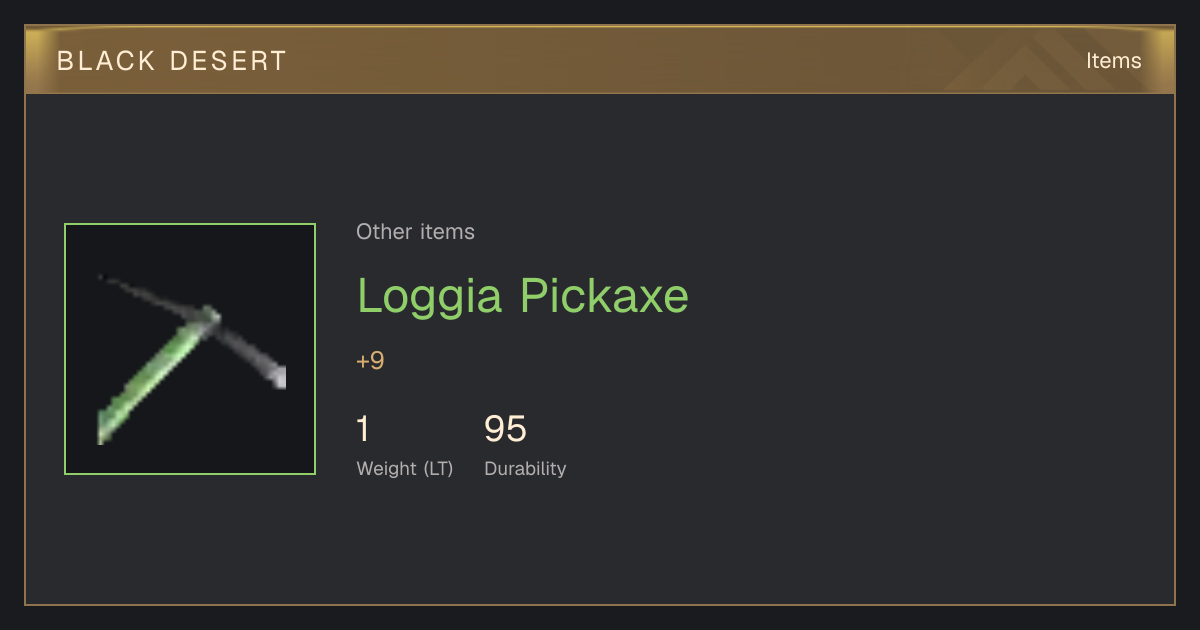This screenshot has width=1200, height=630.
Task: Click the sharp tip of the pickaxe
Action: [x=103, y=278]
